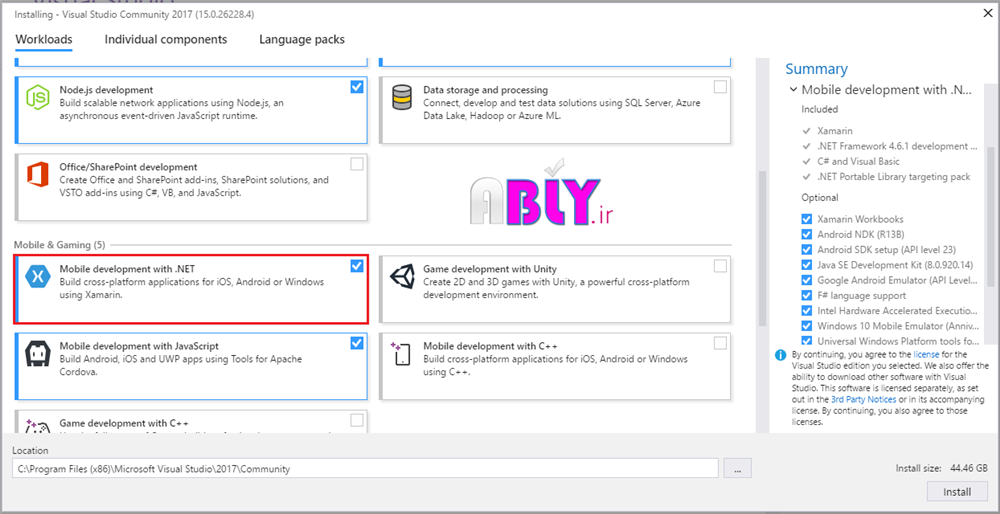Check Game development with Unity workload
Screen dimensions: 1000x514
(720, 267)
